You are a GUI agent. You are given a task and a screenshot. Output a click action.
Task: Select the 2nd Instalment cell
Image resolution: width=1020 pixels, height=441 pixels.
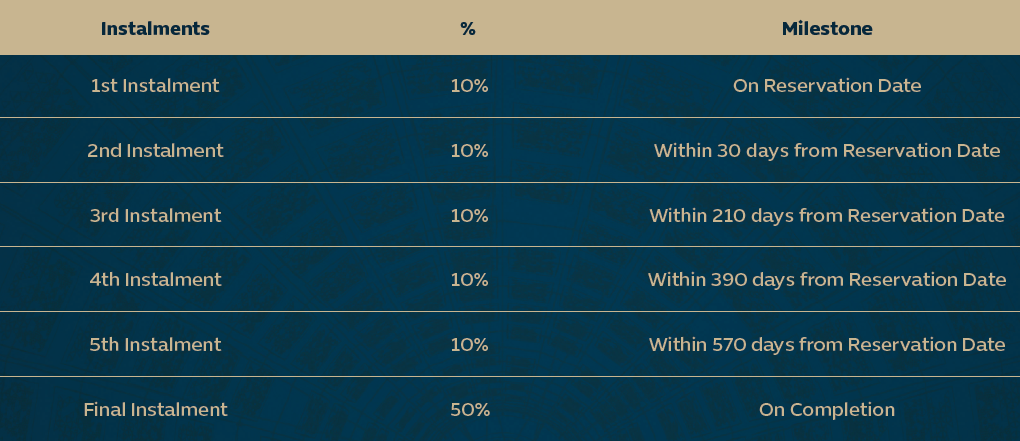(155, 151)
